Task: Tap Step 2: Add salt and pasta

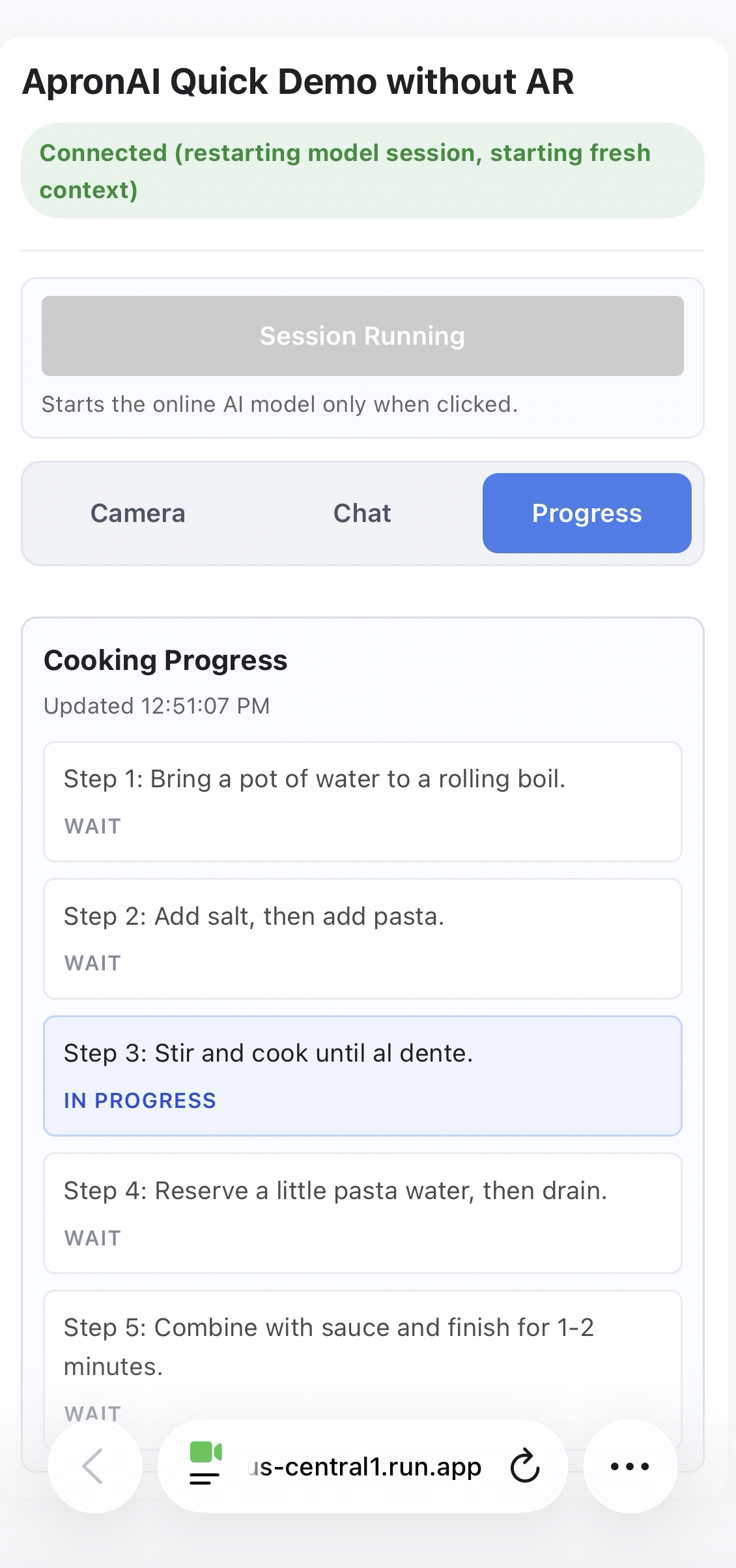Action: coord(362,938)
